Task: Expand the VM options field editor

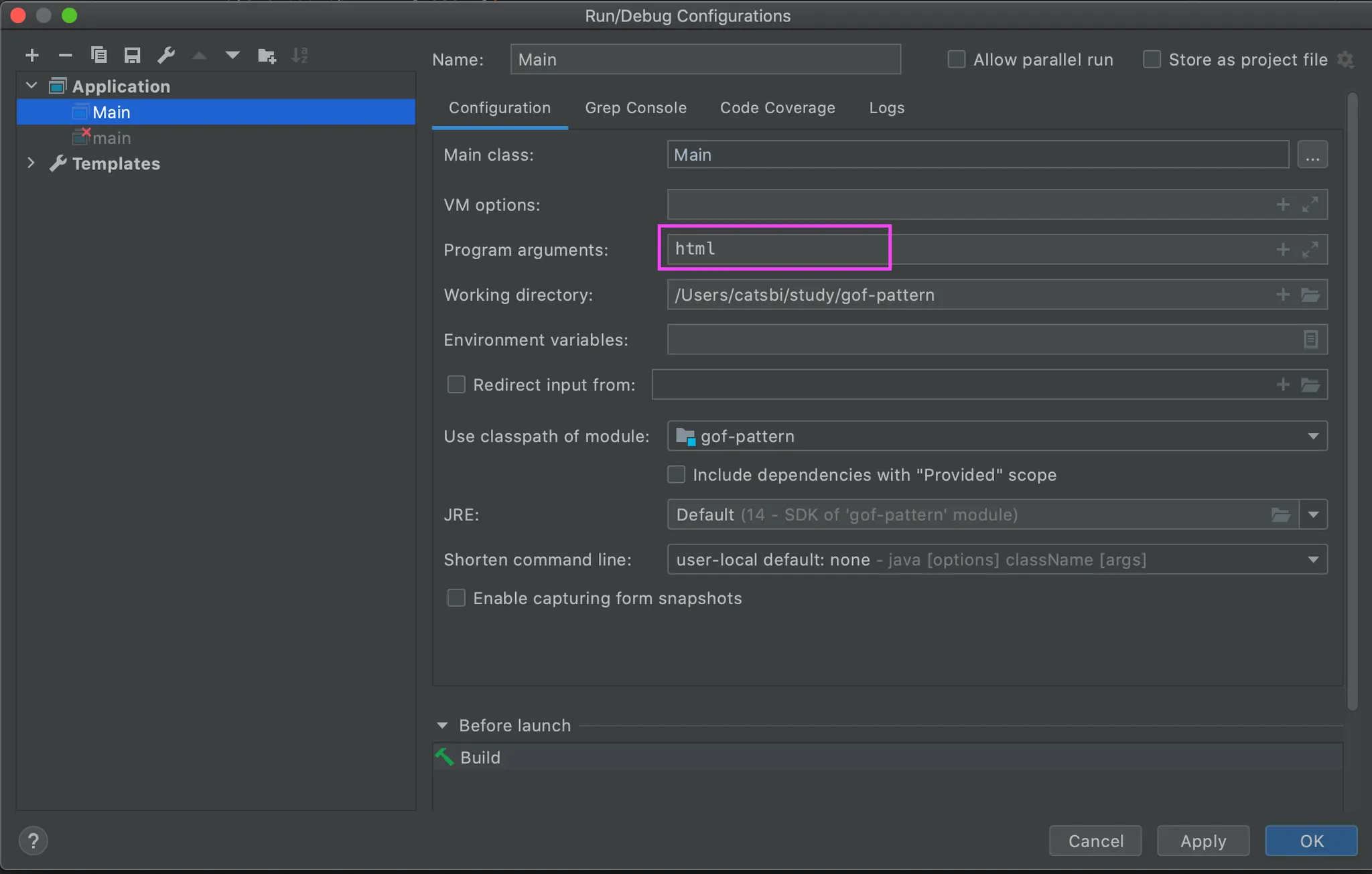Action: pyautogui.click(x=1310, y=204)
